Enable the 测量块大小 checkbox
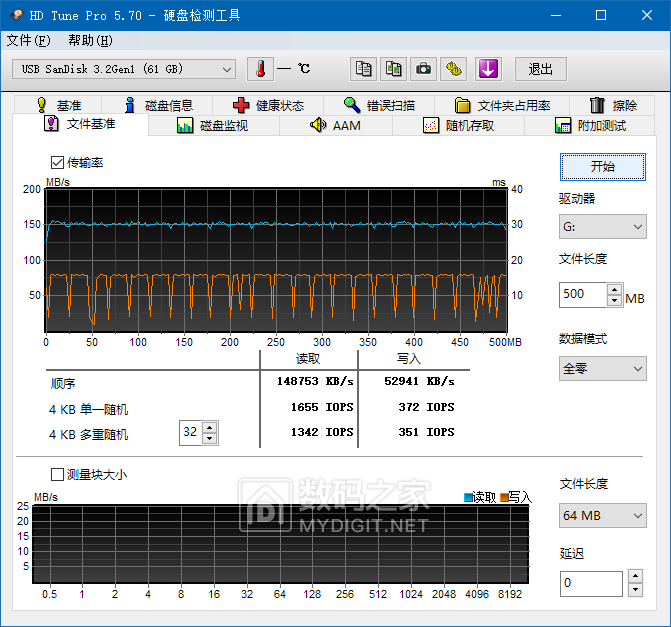The width and height of the screenshot is (671, 627). 57,474
